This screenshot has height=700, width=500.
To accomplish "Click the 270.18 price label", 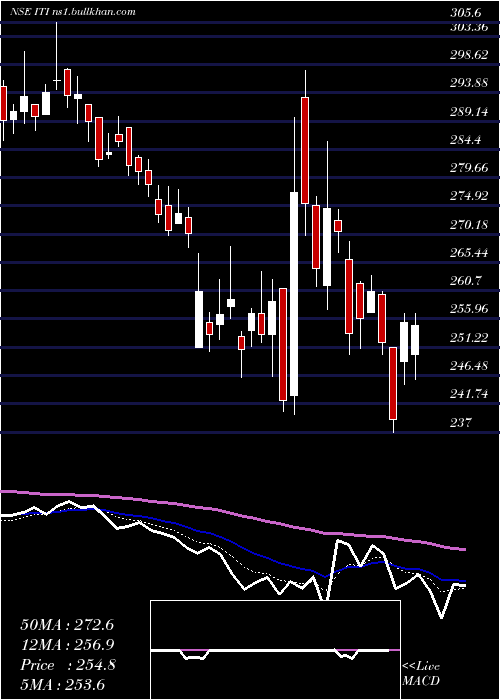I will click(468, 225).
